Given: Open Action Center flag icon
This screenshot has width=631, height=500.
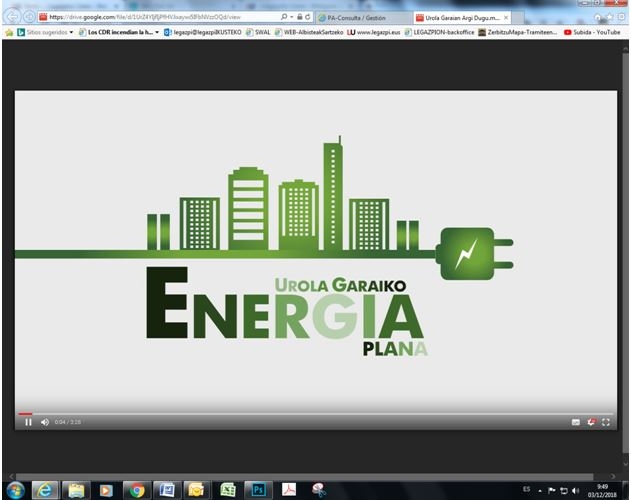Looking at the screenshot, I should click(x=552, y=490).
